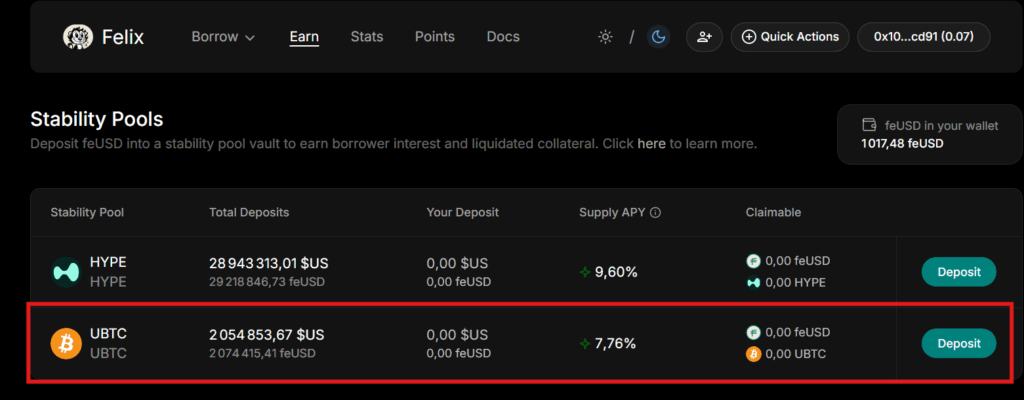Click the 7,76% APY value
The height and width of the screenshot is (400, 1024).
click(615, 343)
